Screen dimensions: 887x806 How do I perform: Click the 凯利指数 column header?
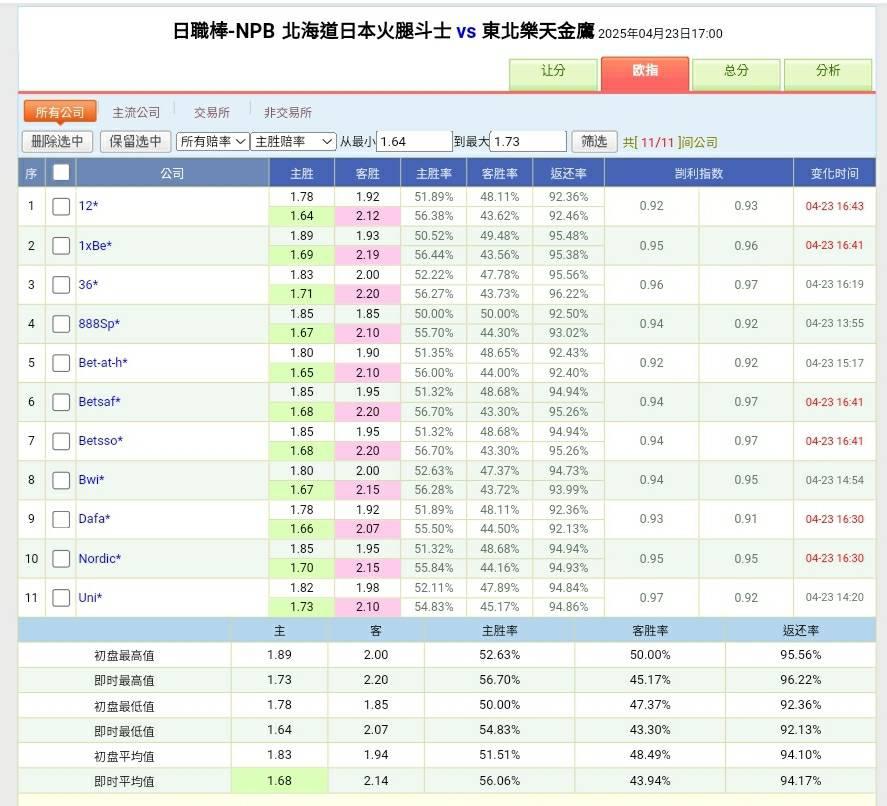699,173
